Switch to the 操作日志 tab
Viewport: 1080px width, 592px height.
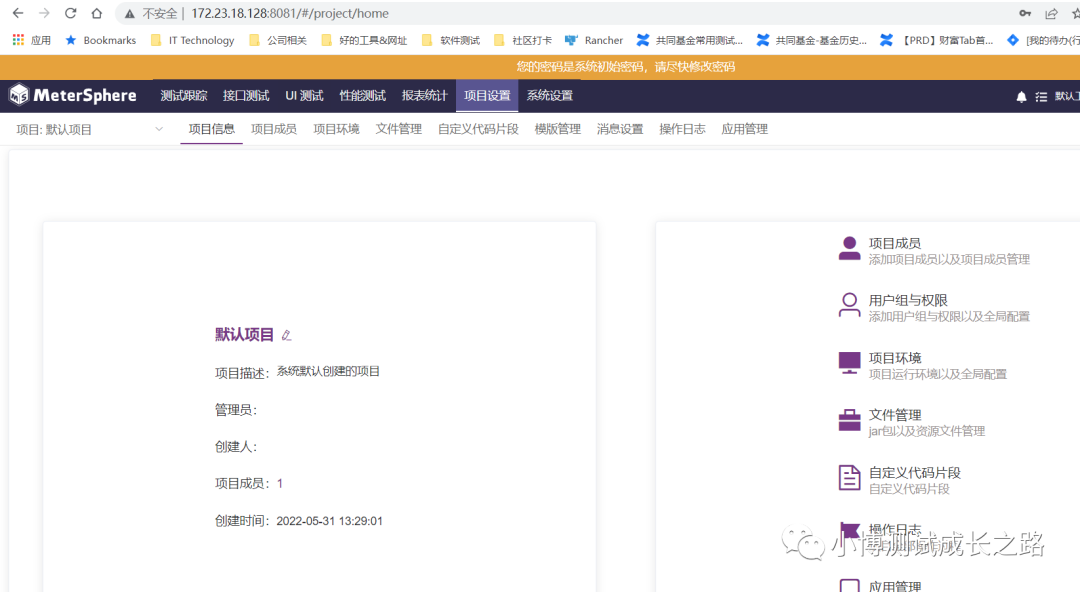pos(682,129)
